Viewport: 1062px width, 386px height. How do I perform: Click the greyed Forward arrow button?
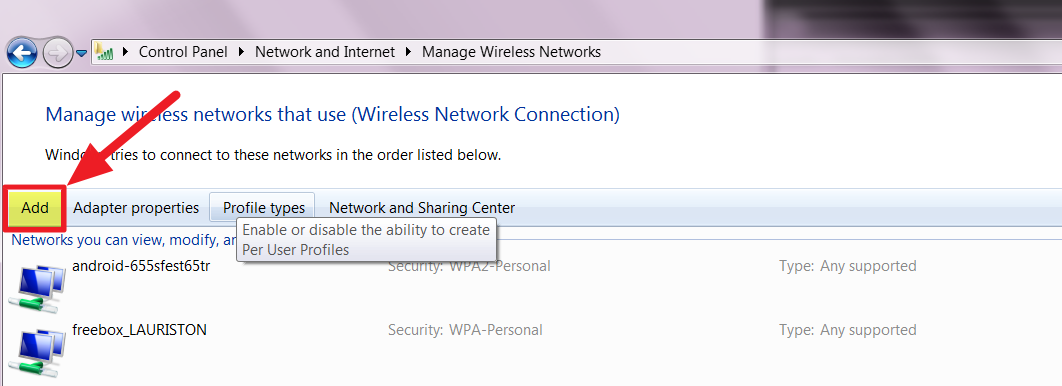pos(57,53)
